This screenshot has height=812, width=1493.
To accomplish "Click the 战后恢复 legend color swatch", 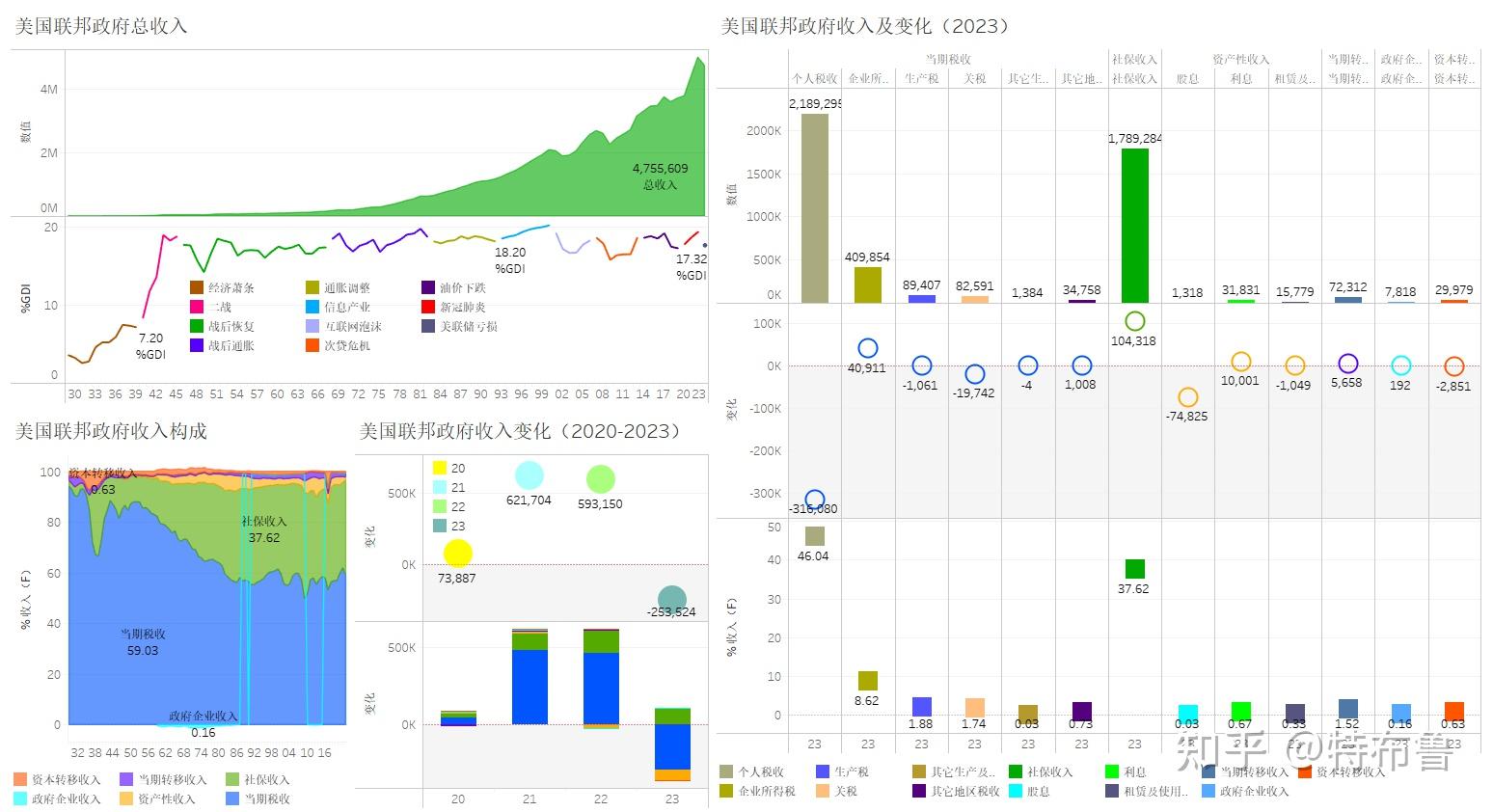I will point(197,326).
